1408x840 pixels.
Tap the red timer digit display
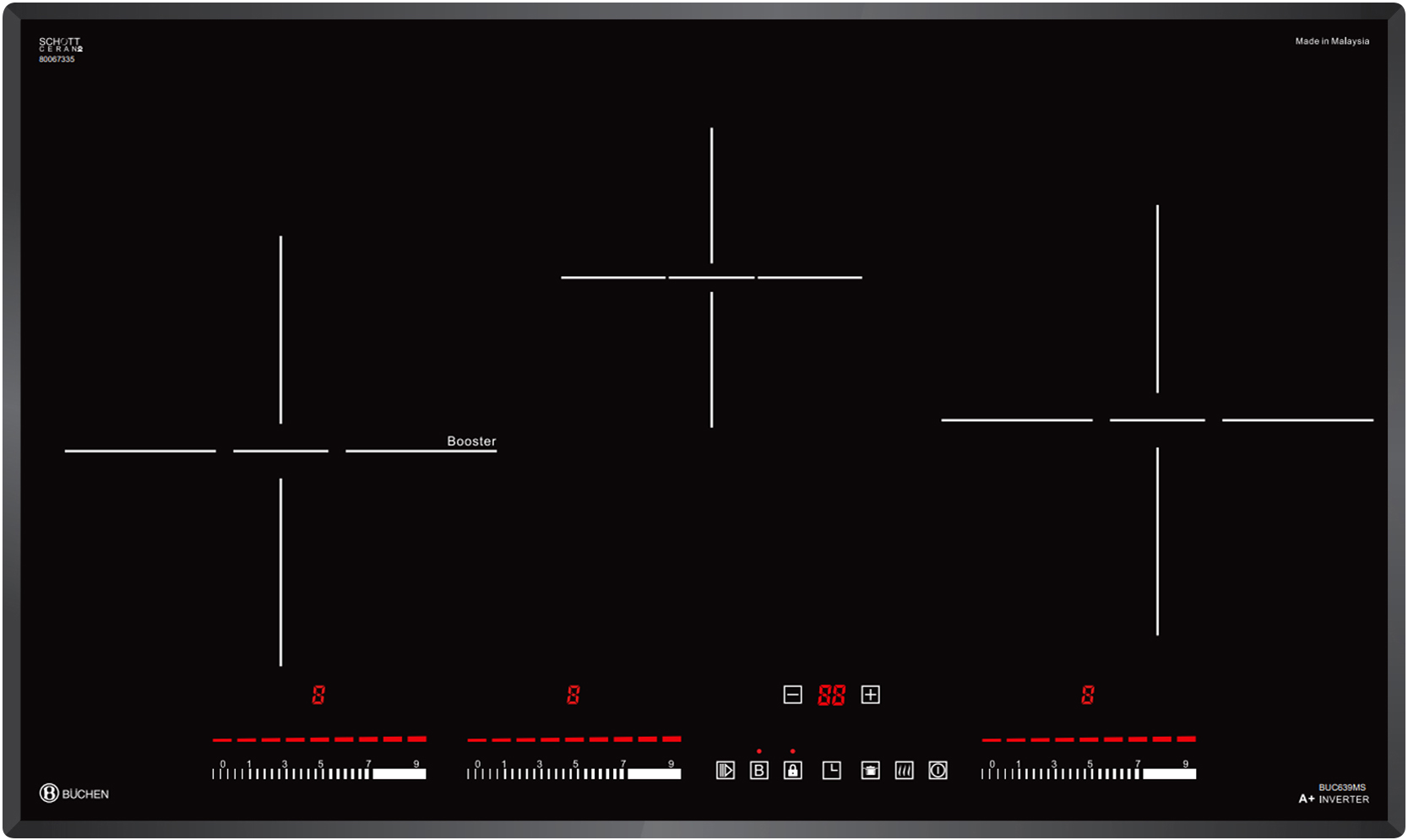coord(831,695)
